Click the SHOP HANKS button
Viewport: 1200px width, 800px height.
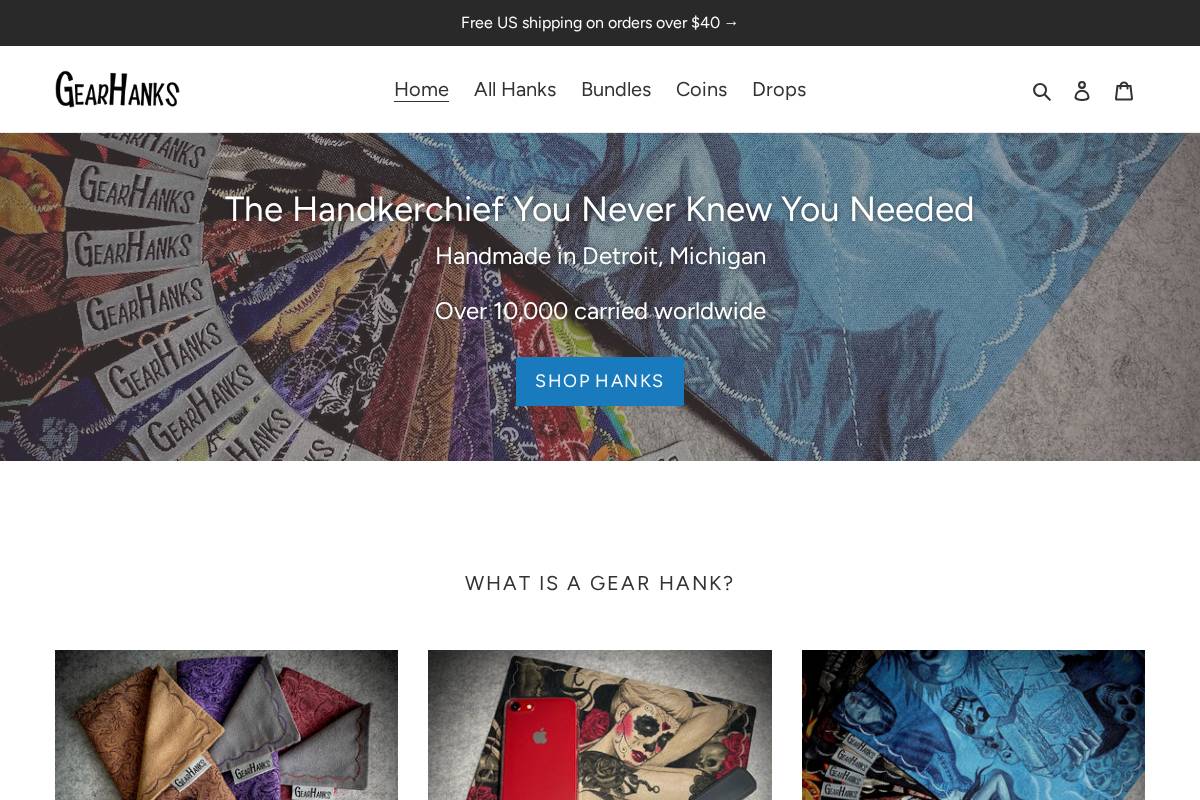(x=600, y=381)
